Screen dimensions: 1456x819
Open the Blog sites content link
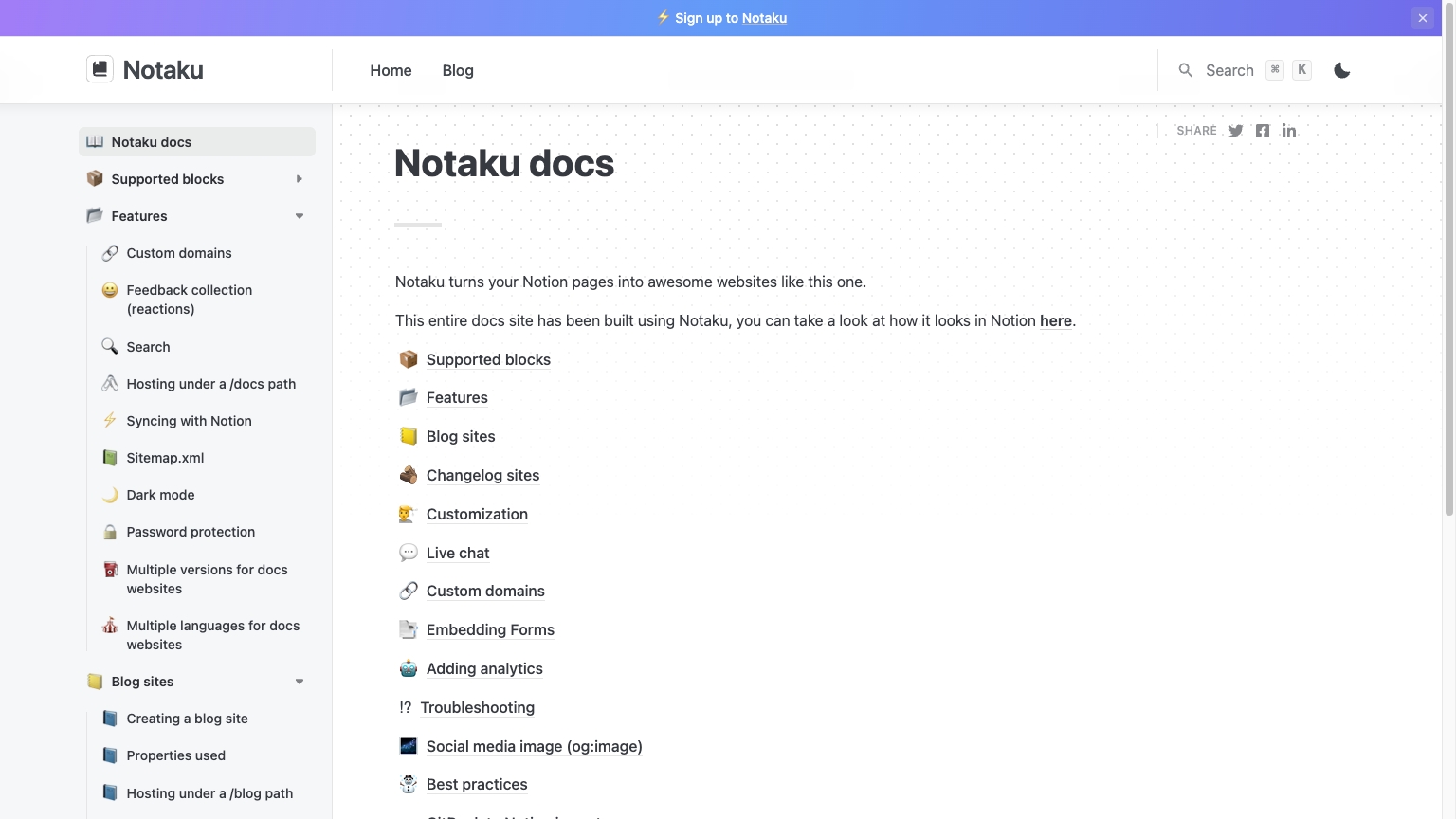click(461, 436)
